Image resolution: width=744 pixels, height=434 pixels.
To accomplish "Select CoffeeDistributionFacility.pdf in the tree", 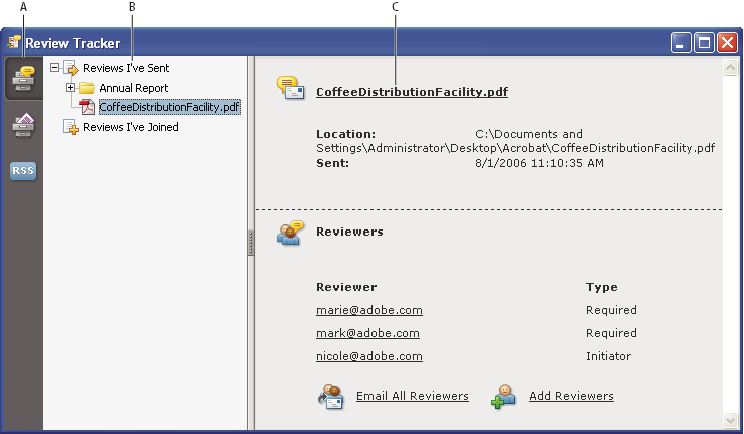I will [x=169, y=107].
